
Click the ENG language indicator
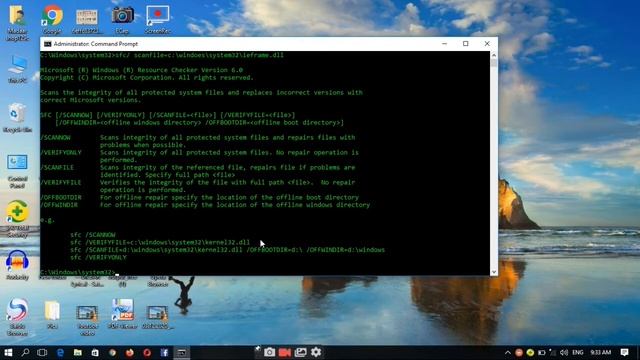578,352
